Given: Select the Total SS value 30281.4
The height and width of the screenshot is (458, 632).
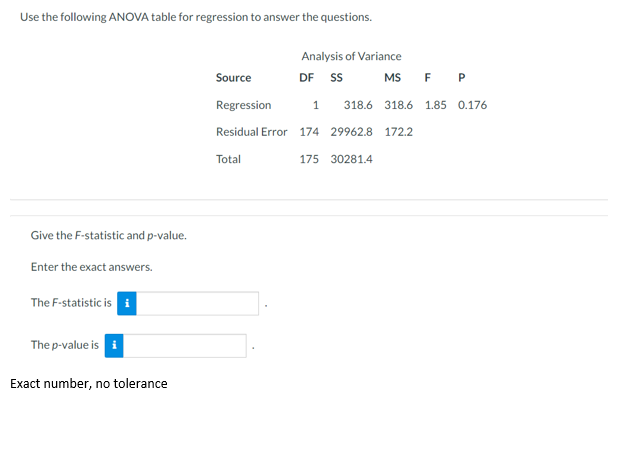Looking at the screenshot, I should tap(351, 159).
